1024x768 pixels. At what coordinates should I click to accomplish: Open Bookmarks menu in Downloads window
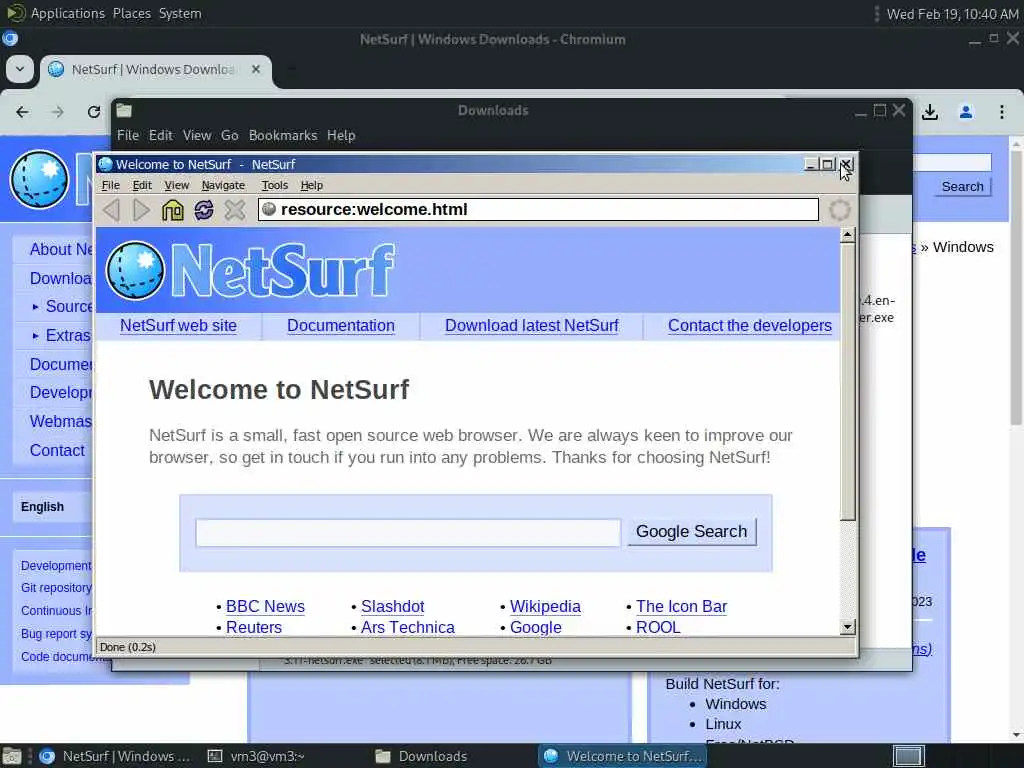(283, 135)
